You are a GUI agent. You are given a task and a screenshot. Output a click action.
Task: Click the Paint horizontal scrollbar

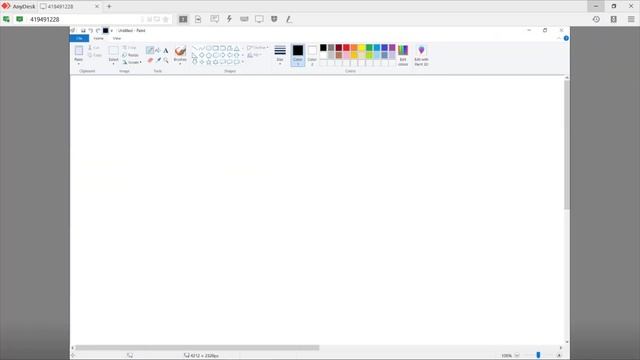tap(197, 348)
